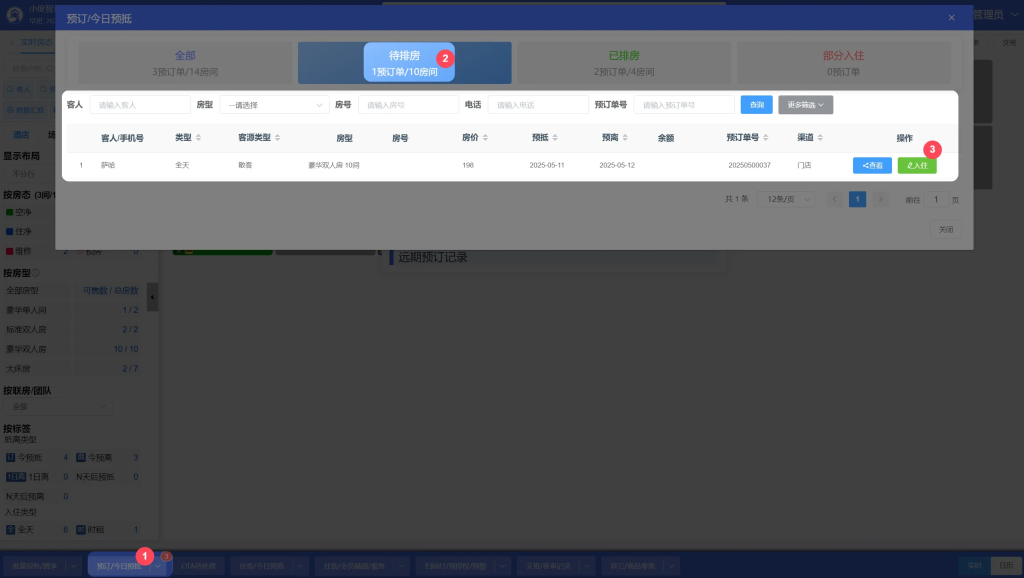Image resolution: width=1024 pixels, height=578 pixels.
Task: Sort by 预离 column sort icon
Action: (x=626, y=138)
